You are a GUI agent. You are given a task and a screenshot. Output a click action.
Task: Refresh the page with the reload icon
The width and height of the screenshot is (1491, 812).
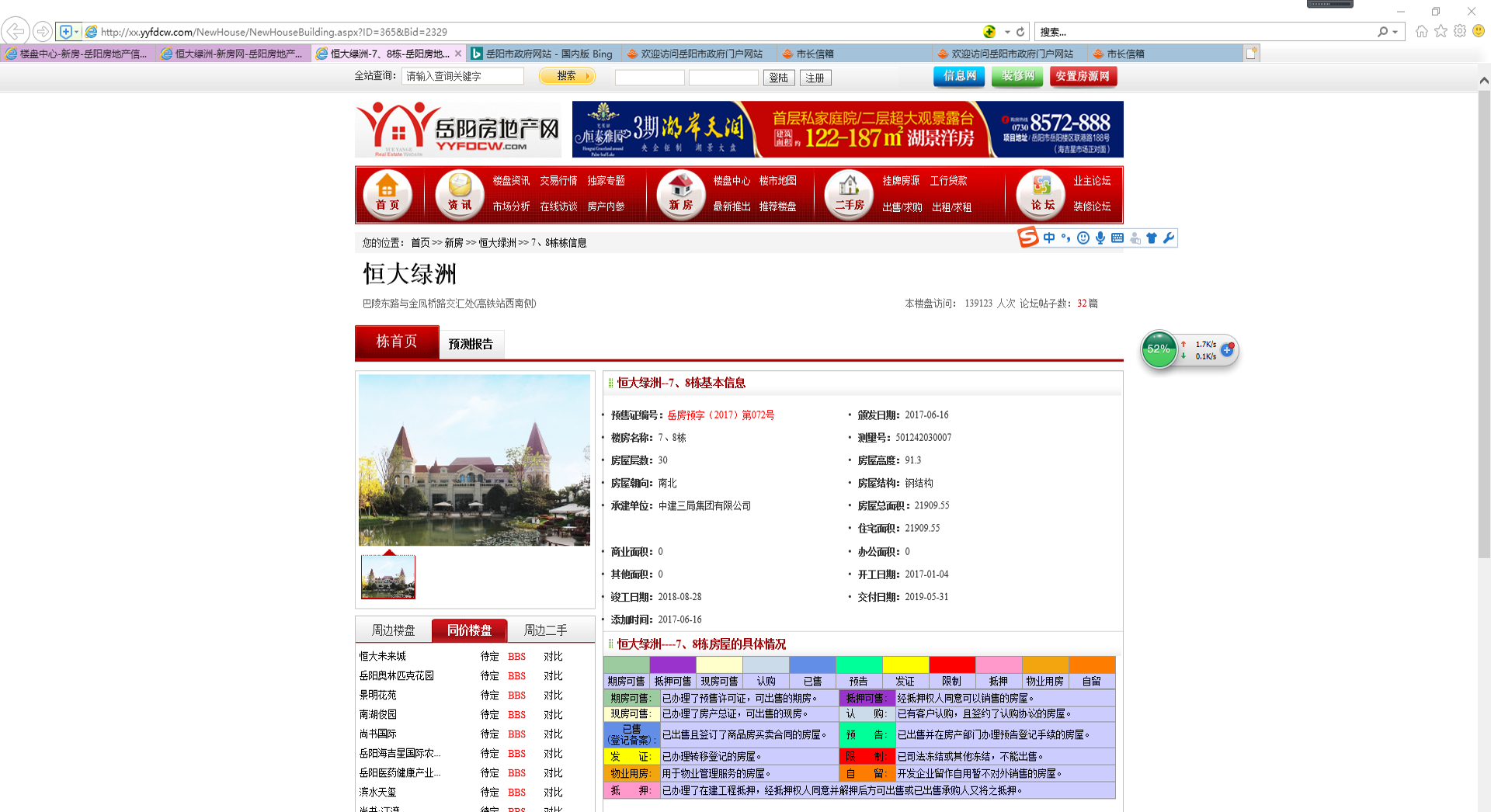pos(1020,32)
